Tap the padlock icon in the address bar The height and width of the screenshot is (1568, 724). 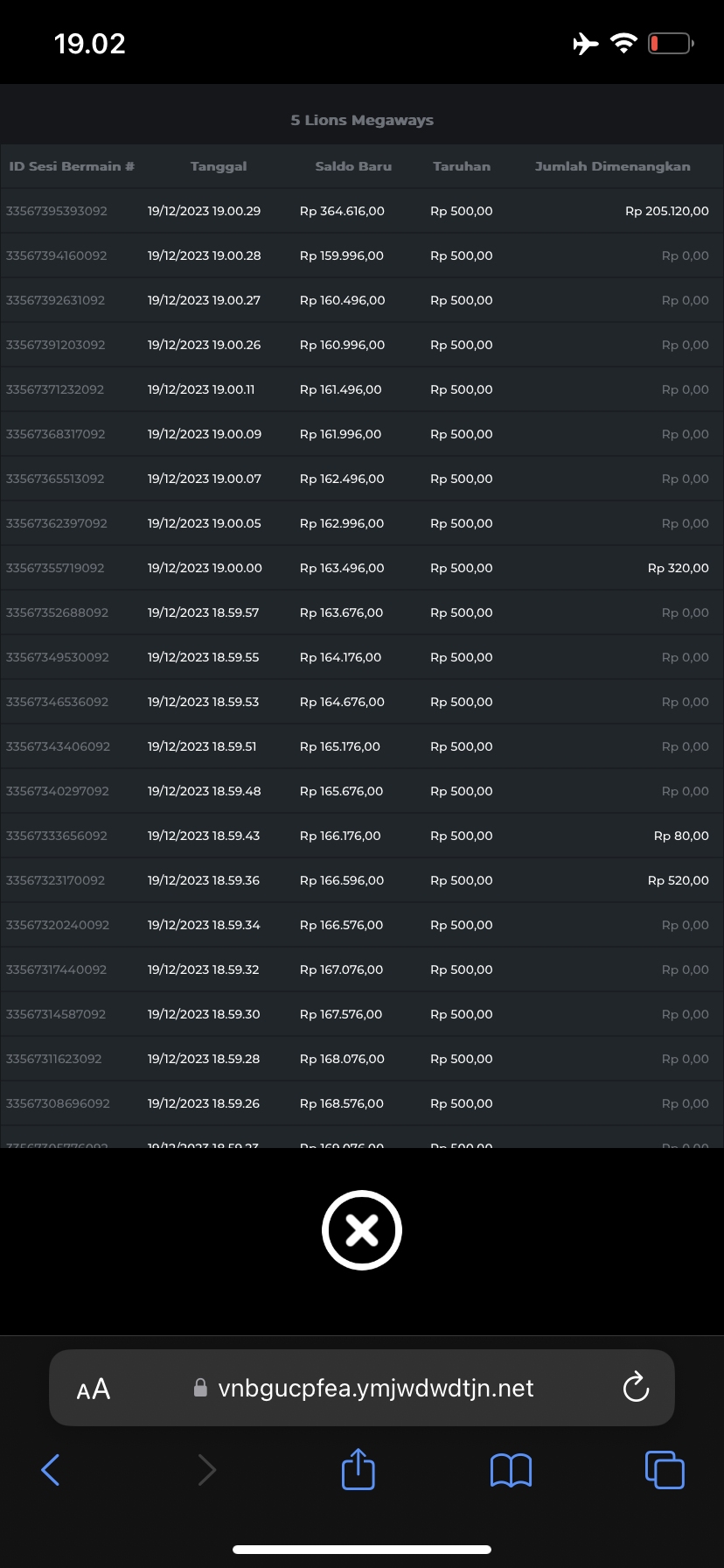coord(200,1389)
